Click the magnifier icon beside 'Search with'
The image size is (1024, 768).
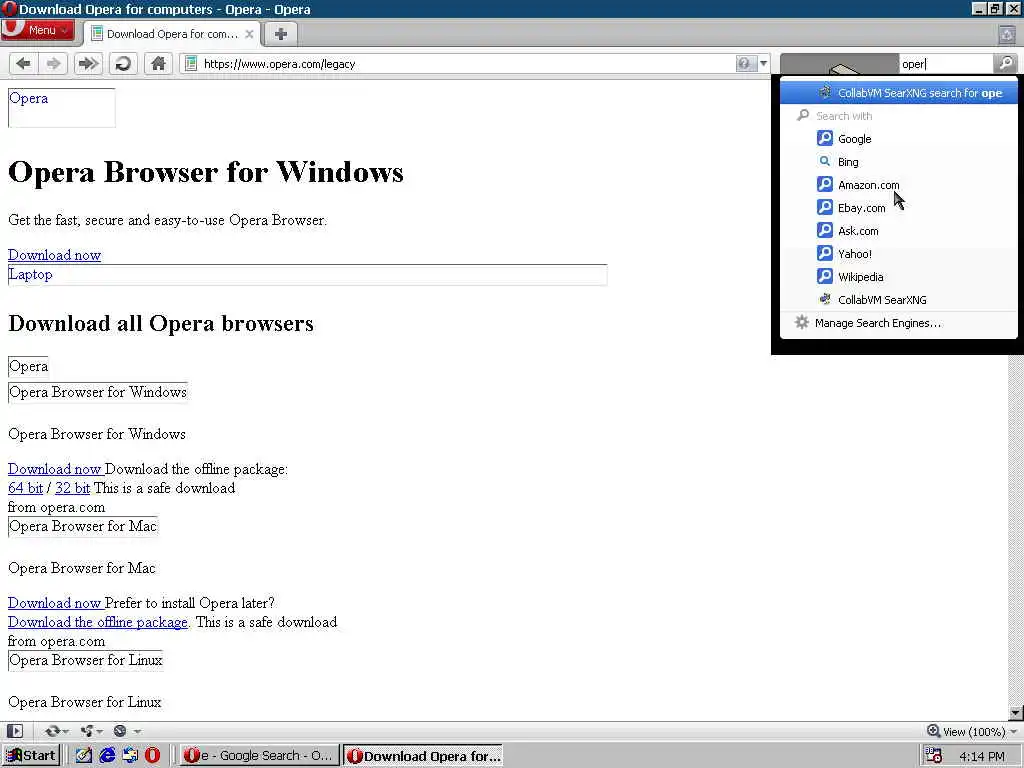(803, 116)
